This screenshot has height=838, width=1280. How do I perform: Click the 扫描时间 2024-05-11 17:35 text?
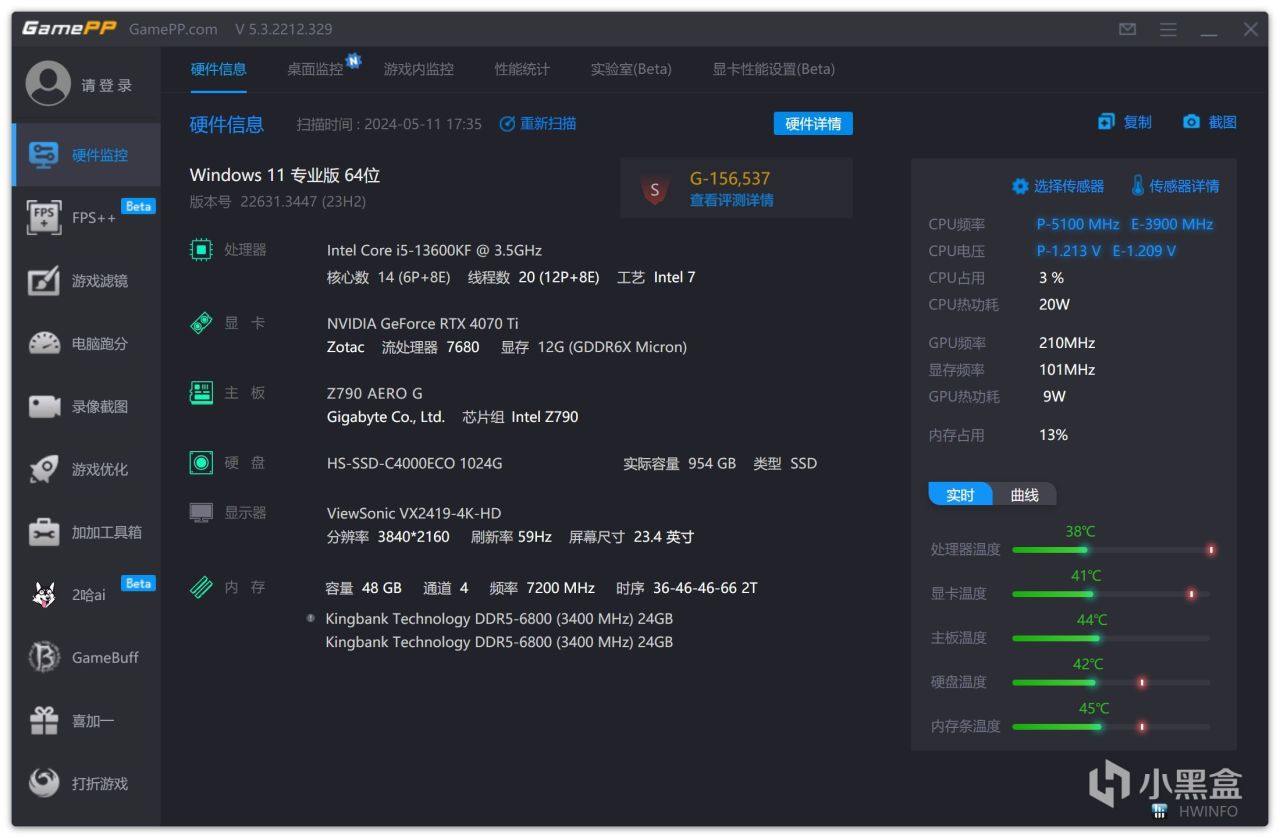(x=389, y=124)
